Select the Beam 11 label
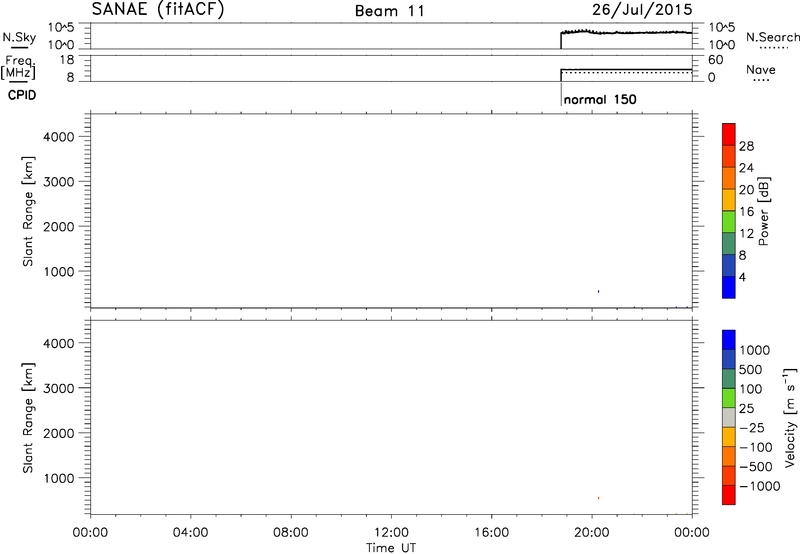800x554 pixels. click(x=390, y=11)
